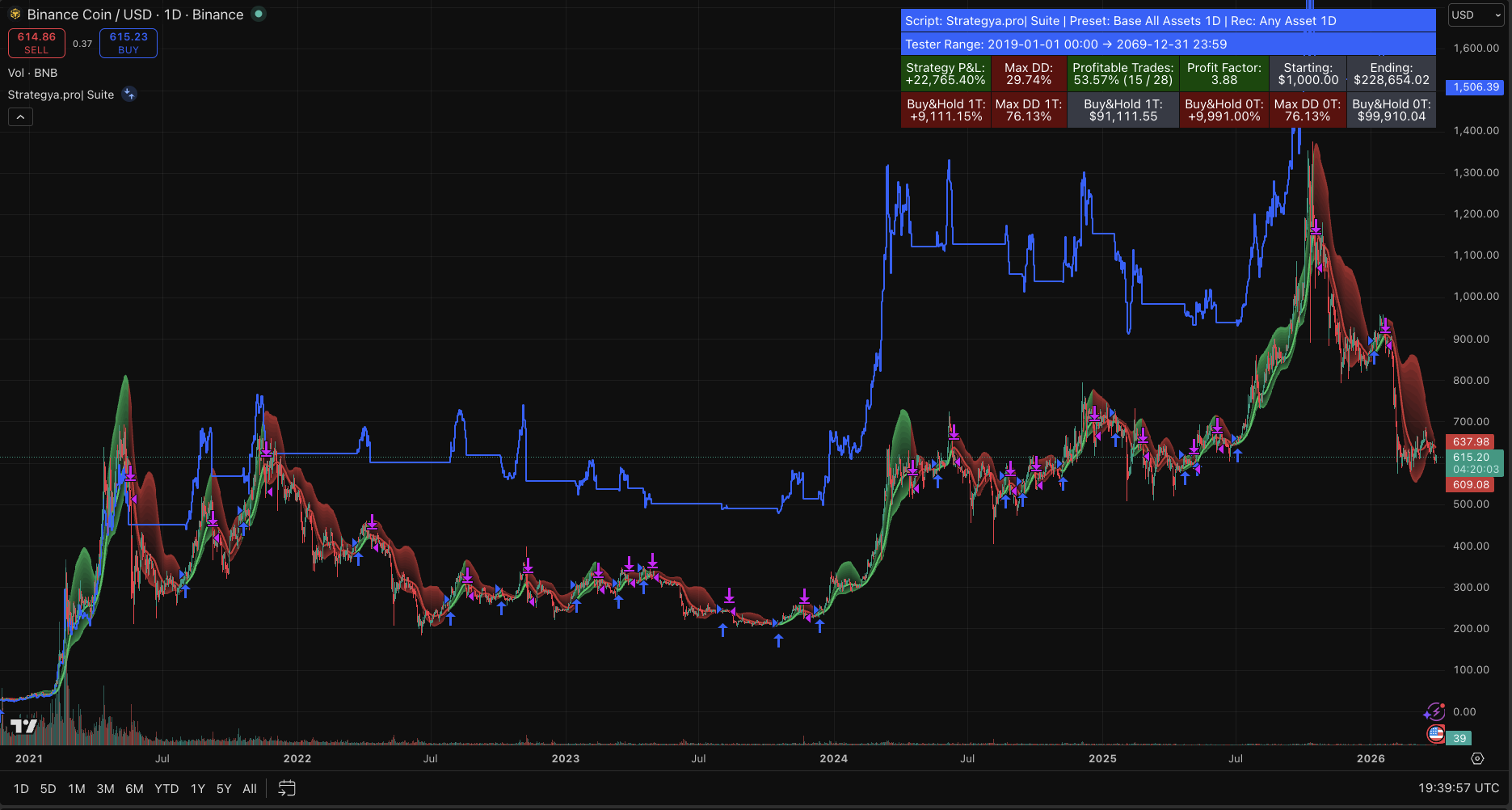Select the 5D time range
The width and height of the screenshot is (1512, 810).
point(48,788)
